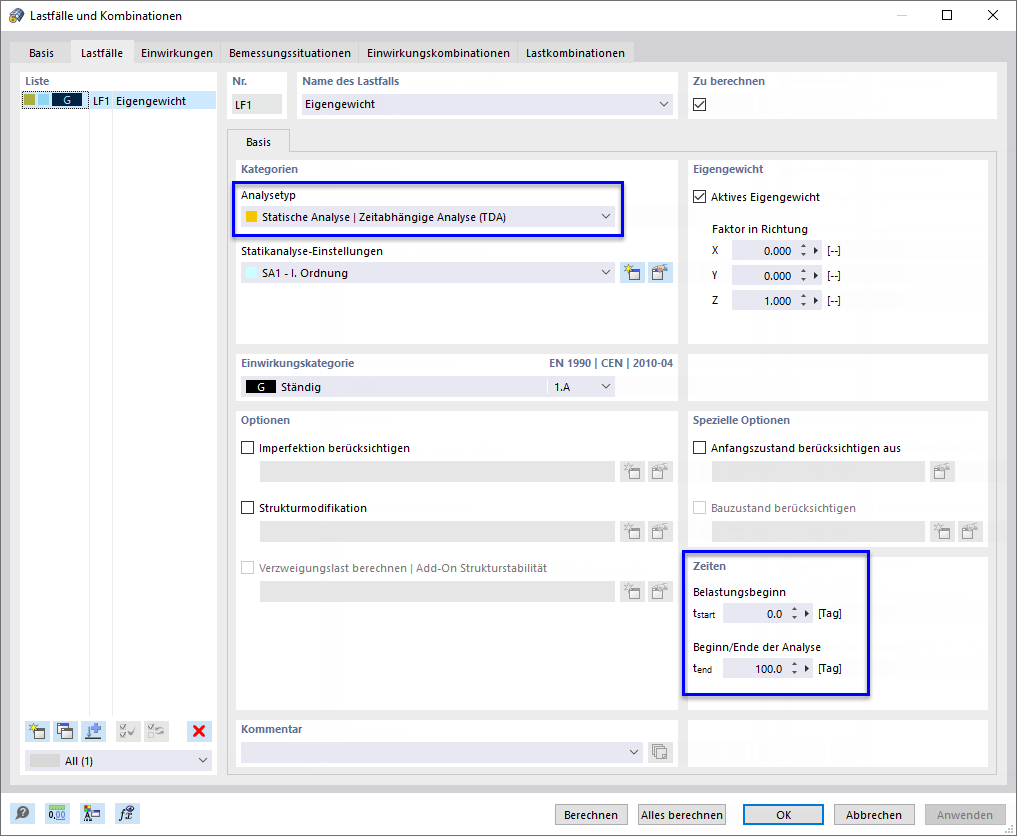Confirm dialog with OK button
Viewport: 1017px width, 836px height.
pyautogui.click(x=783, y=814)
